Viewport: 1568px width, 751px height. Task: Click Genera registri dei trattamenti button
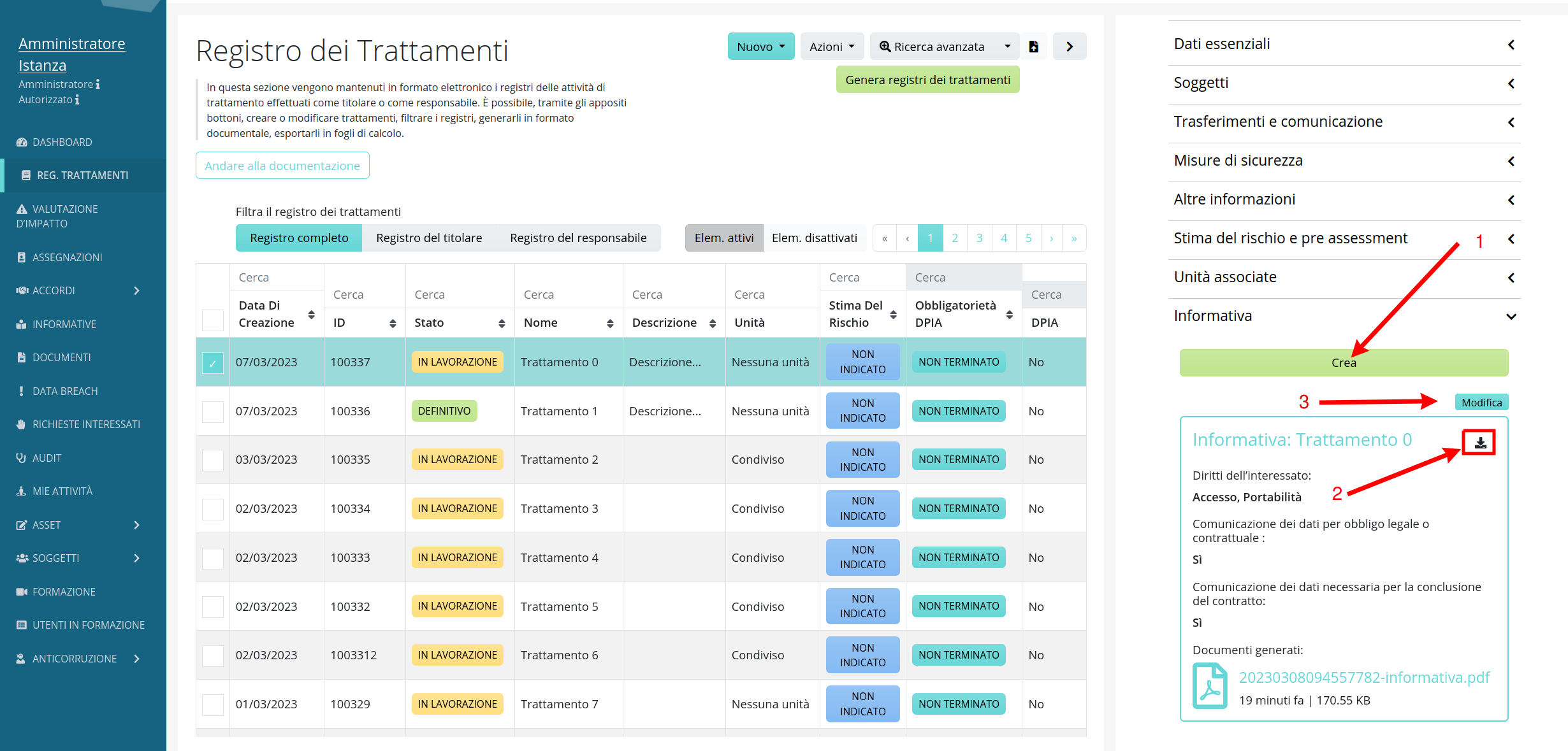coord(927,80)
